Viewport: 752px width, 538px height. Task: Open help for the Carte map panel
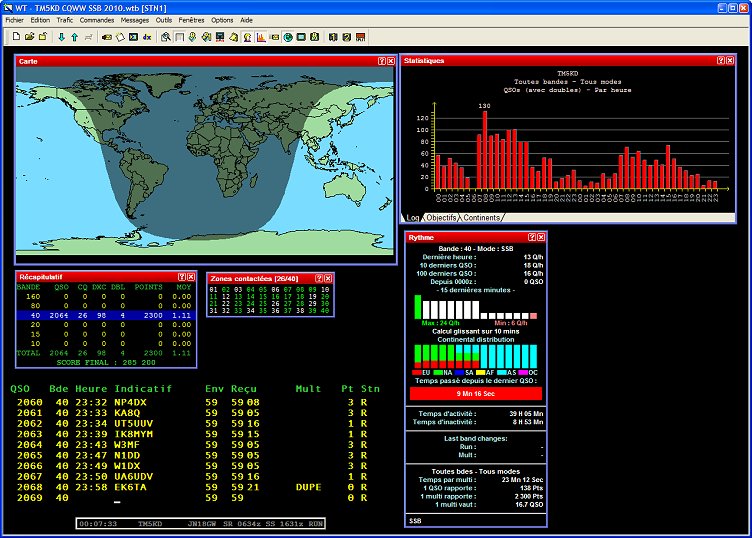[x=382, y=61]
